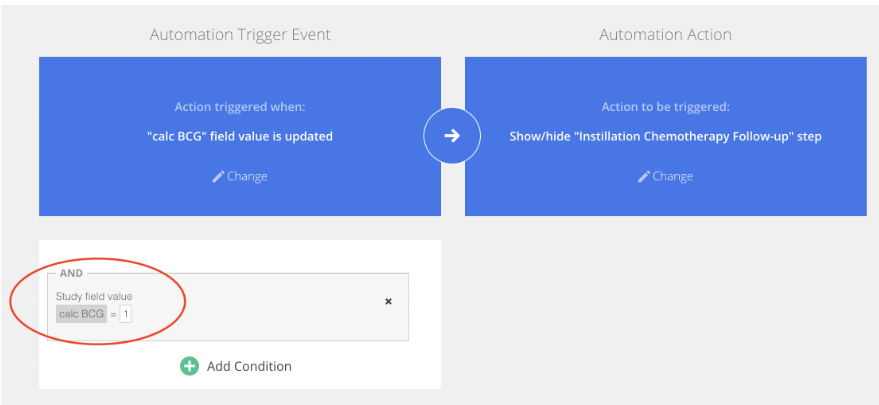
Task: Click the Study field value label
Action: click(x=94, y=296)
